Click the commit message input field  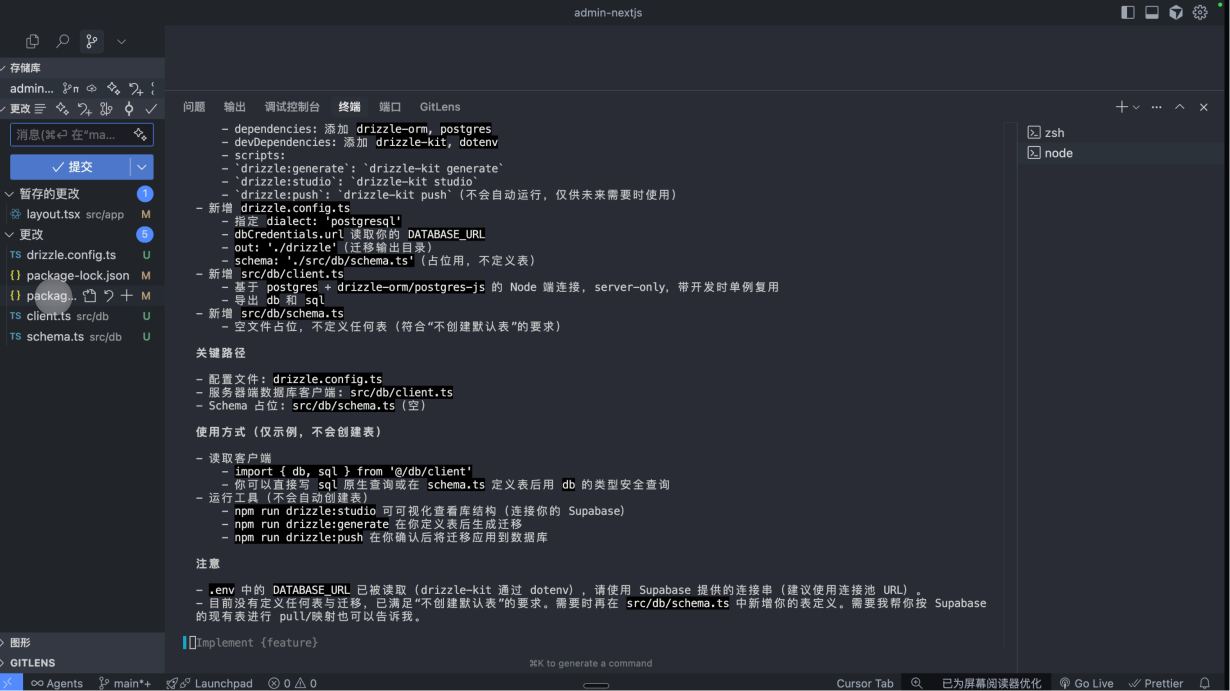point(68,134)
